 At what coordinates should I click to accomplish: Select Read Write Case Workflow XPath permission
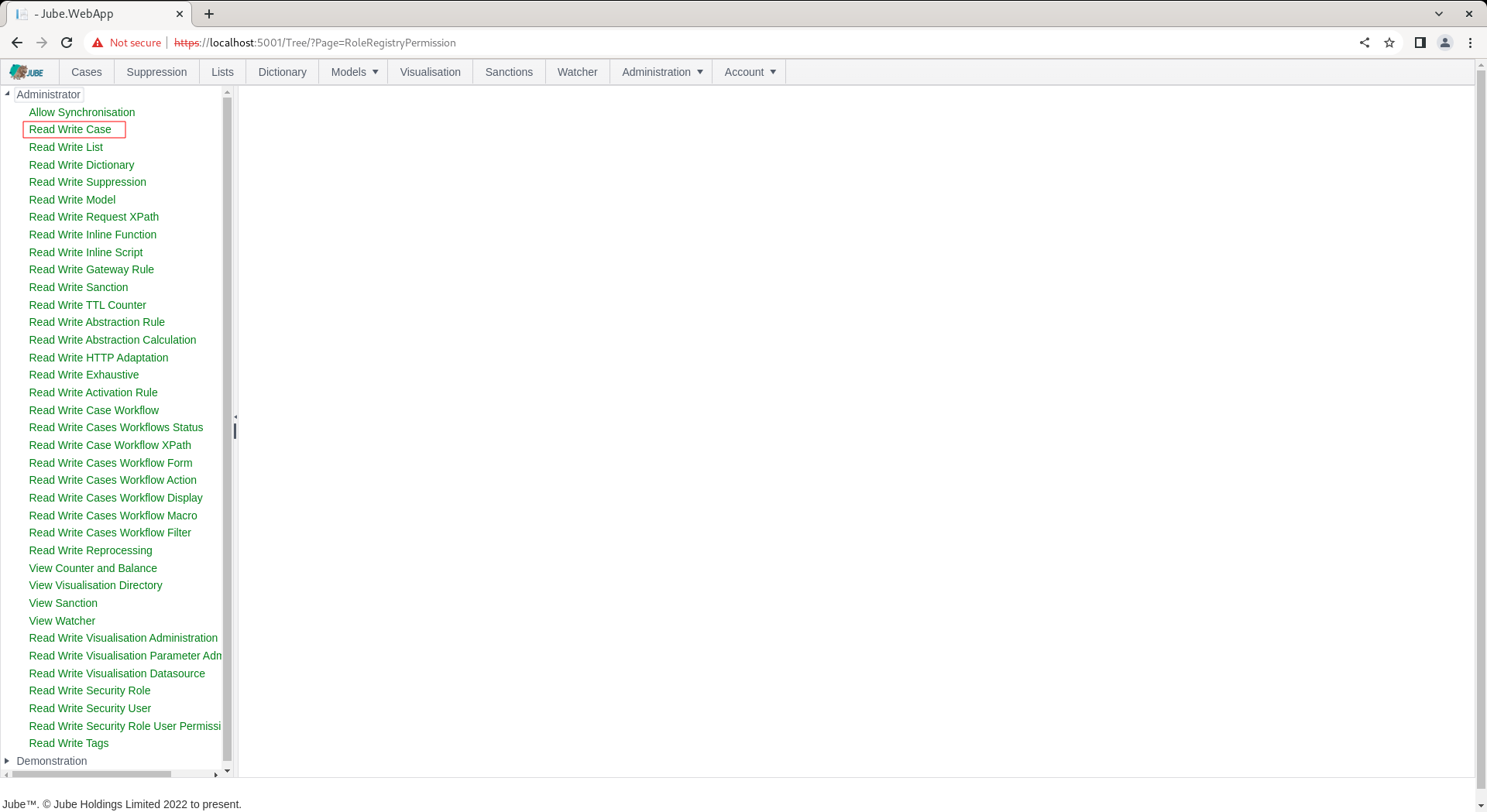pyautogui.click(x=110, y=445)
